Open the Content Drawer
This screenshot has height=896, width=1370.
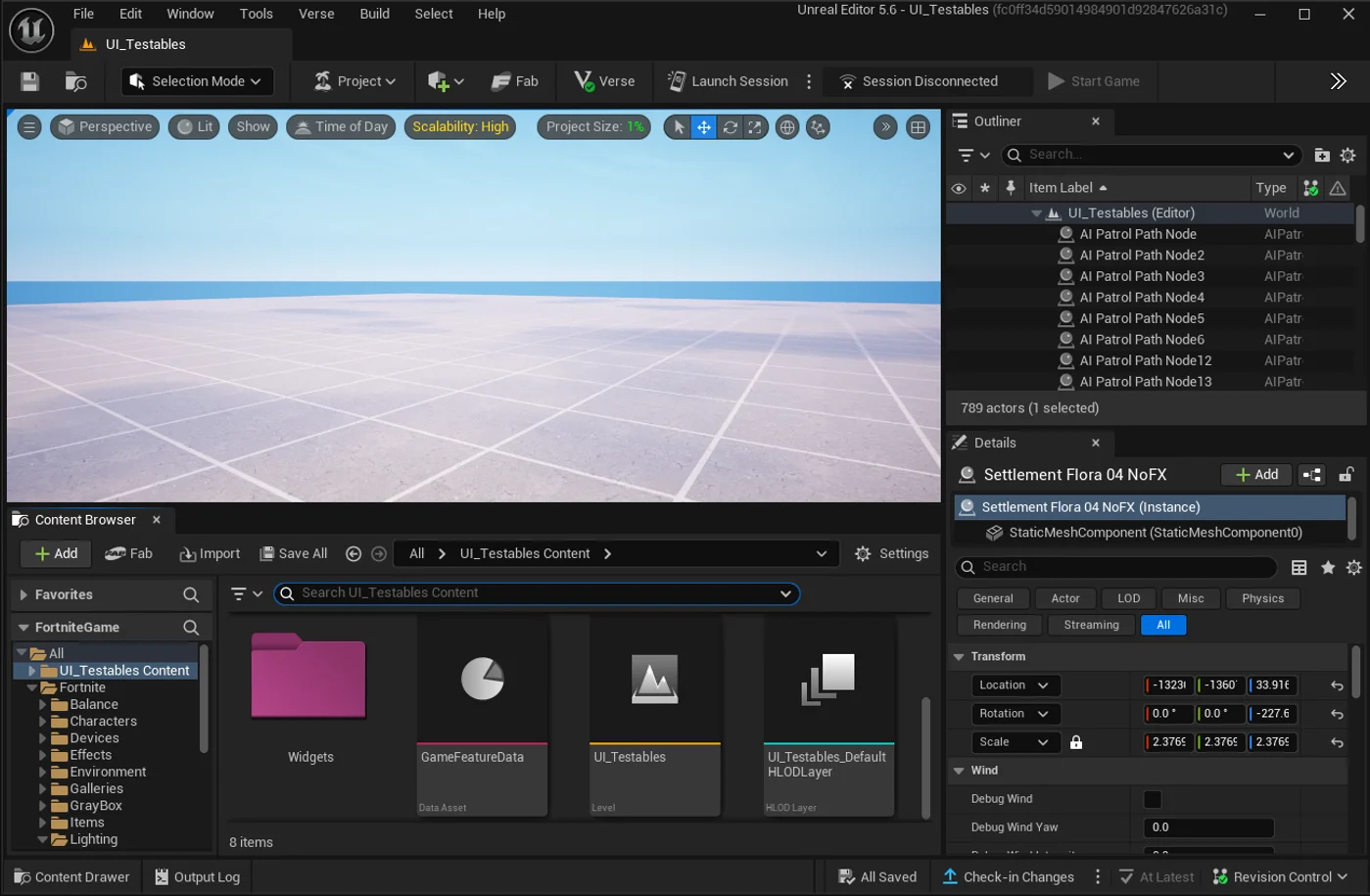(71, 877)
